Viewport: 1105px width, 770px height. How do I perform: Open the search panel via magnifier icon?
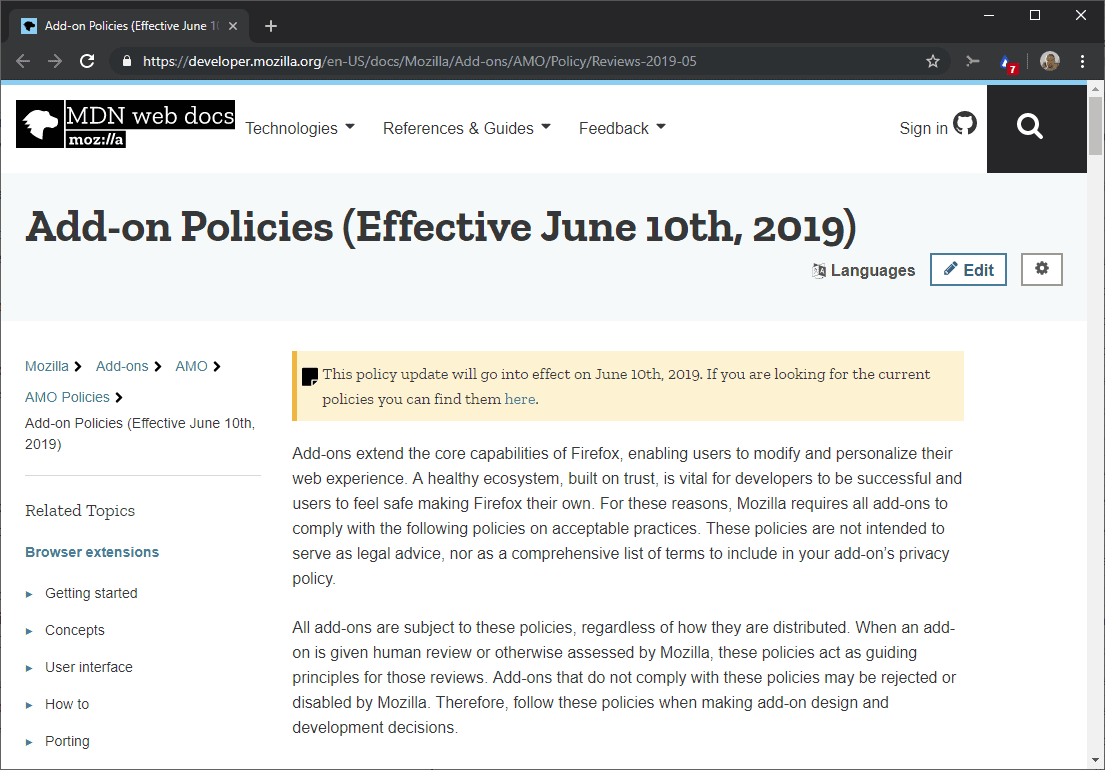1030,128
